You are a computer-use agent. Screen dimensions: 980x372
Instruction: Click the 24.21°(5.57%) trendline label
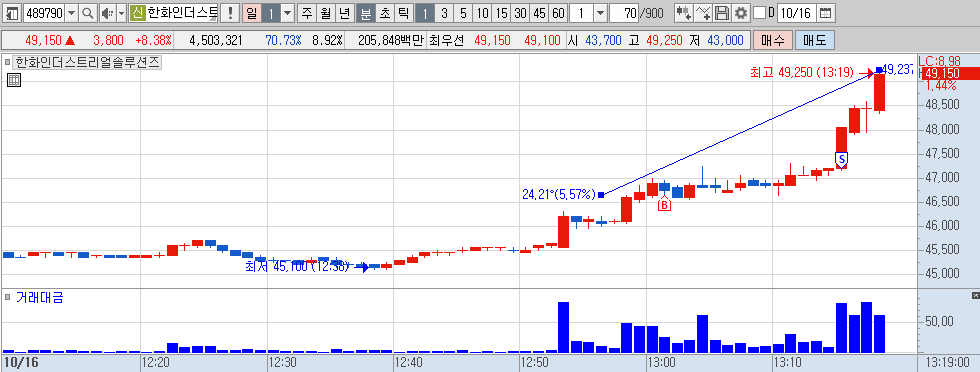point(559,194)
